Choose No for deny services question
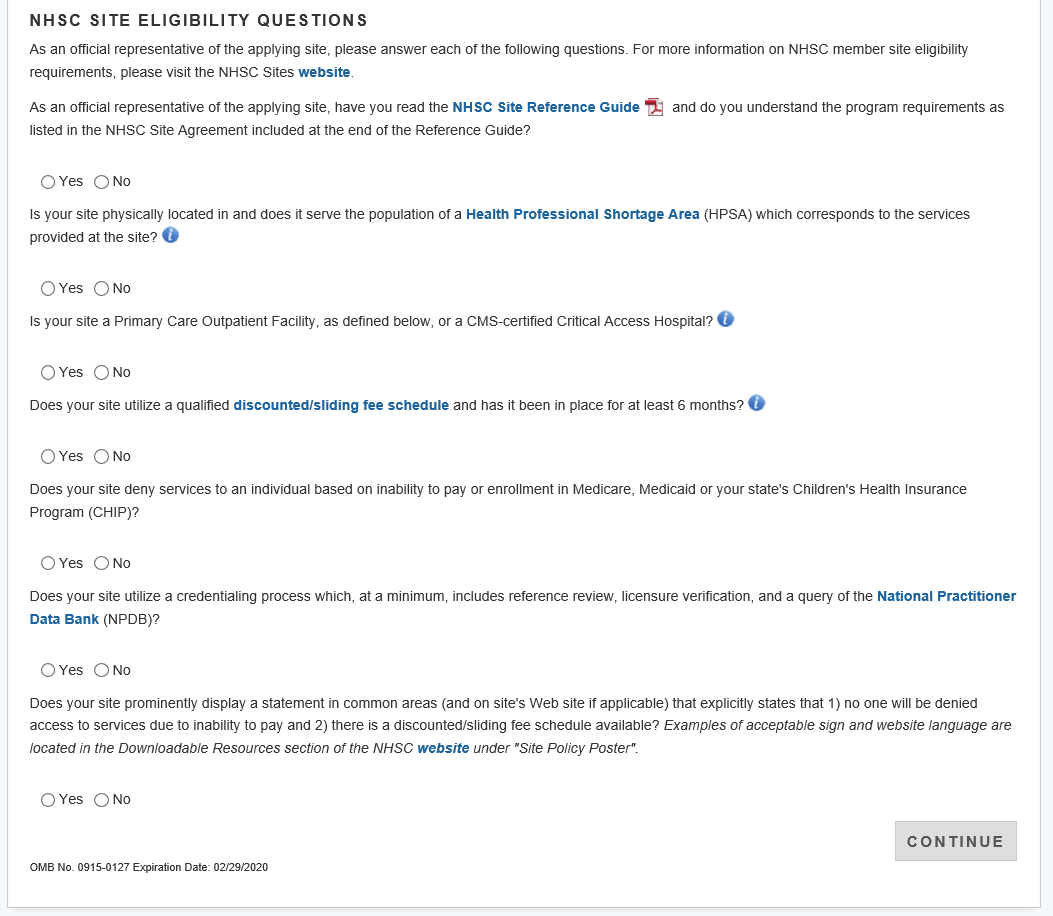Viewport: 1053px width, 916px height. click(x=101, y=564)
